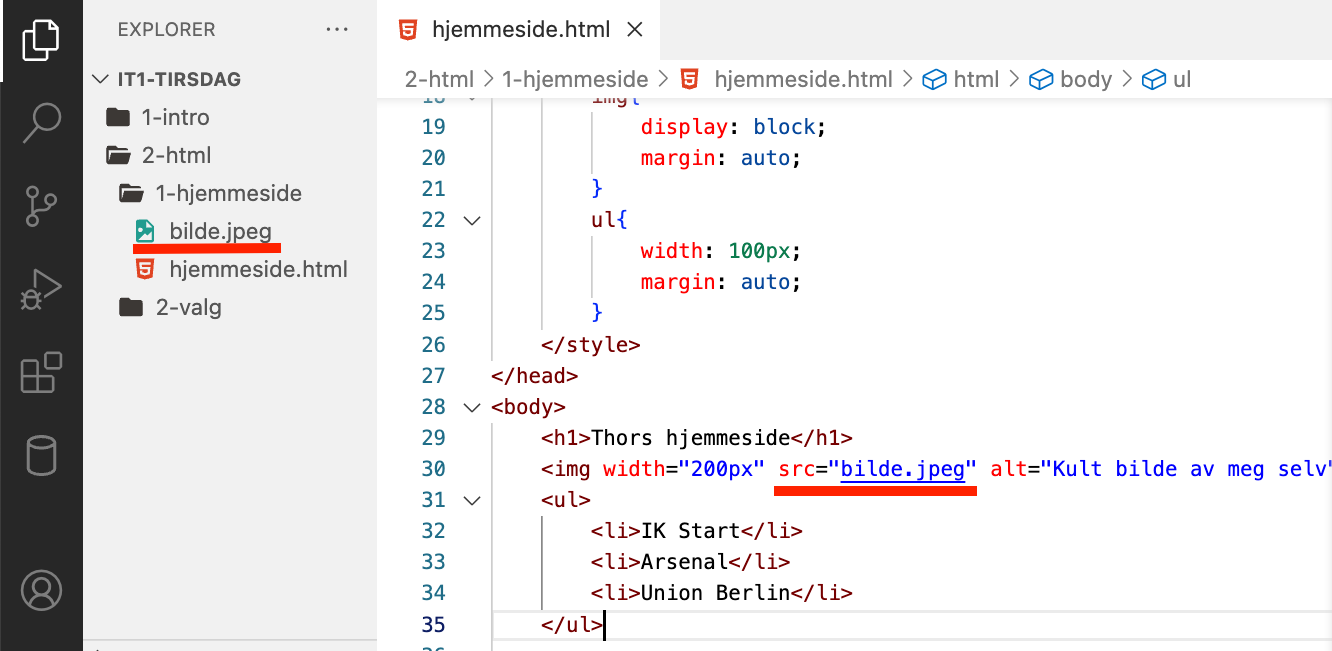Click the alt attribute text 'Kult bilde'

tap(1116, 469)
